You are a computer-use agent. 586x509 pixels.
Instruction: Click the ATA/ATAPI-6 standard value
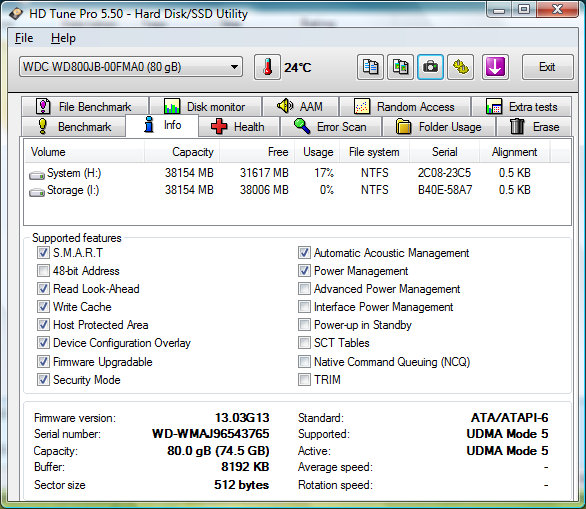point(510,417)
